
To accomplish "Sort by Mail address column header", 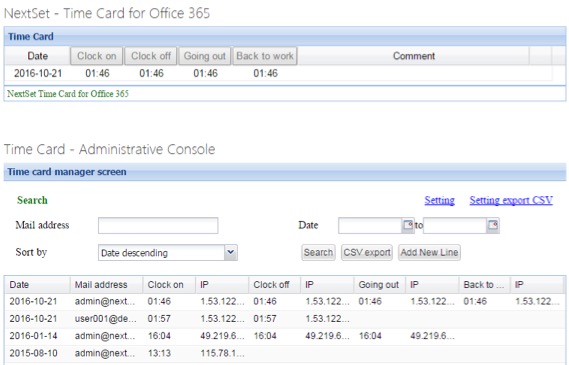I will point(106,285).
